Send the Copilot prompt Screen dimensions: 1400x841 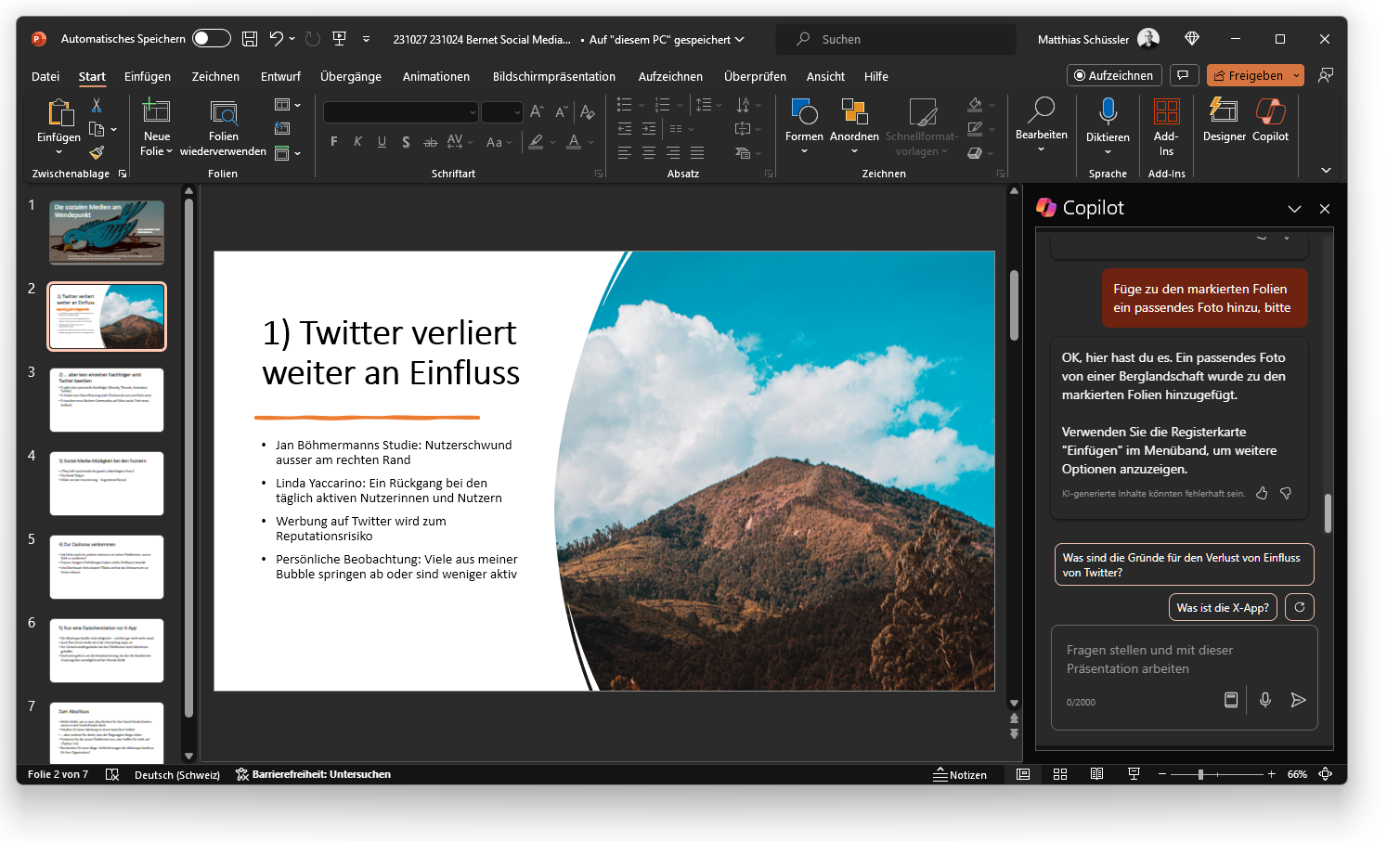(1298, 700)
